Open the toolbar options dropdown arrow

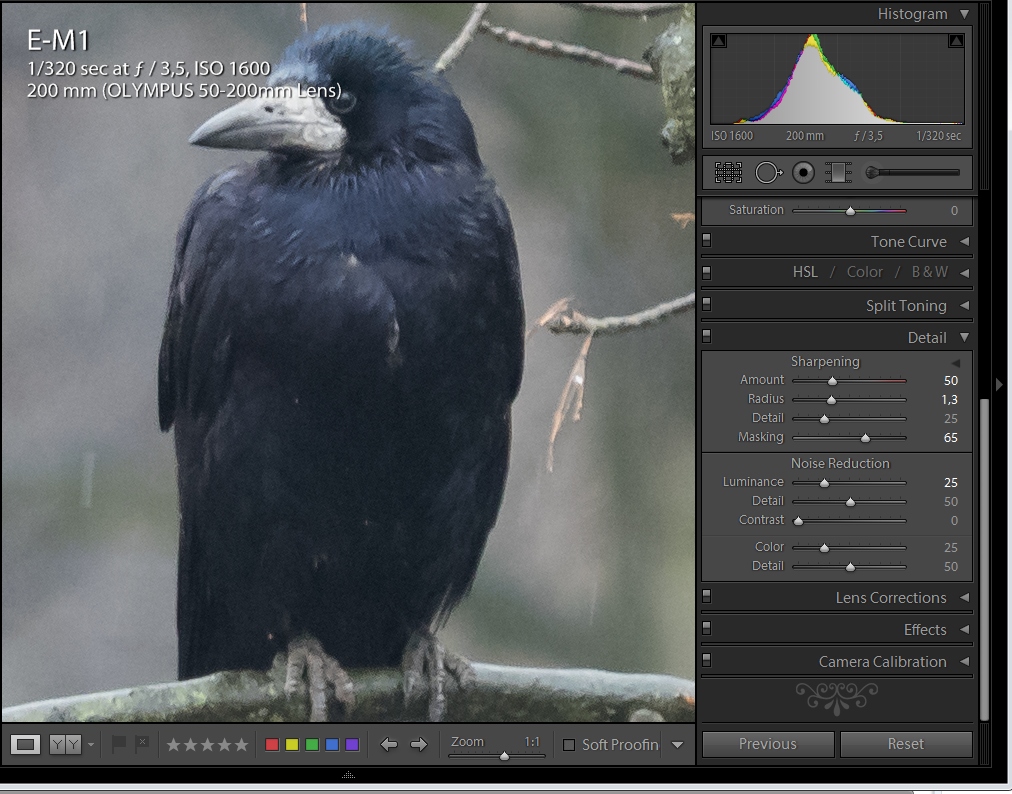(677, 745)
